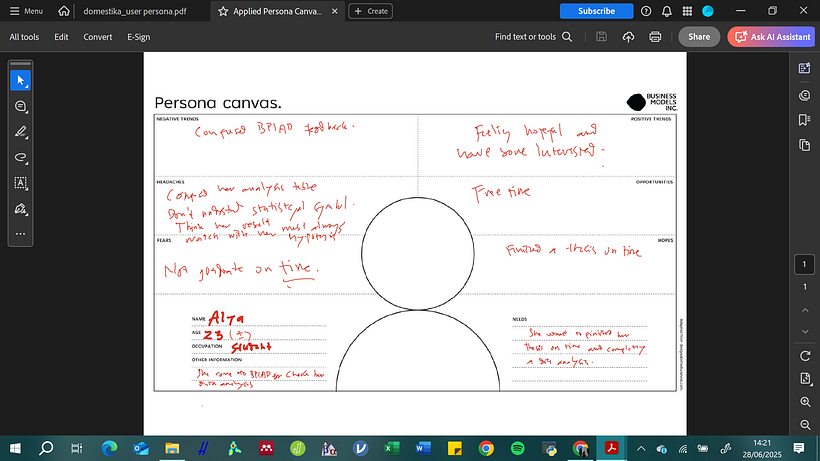
Task: Zoom out of the document
Action: [805, 425]
